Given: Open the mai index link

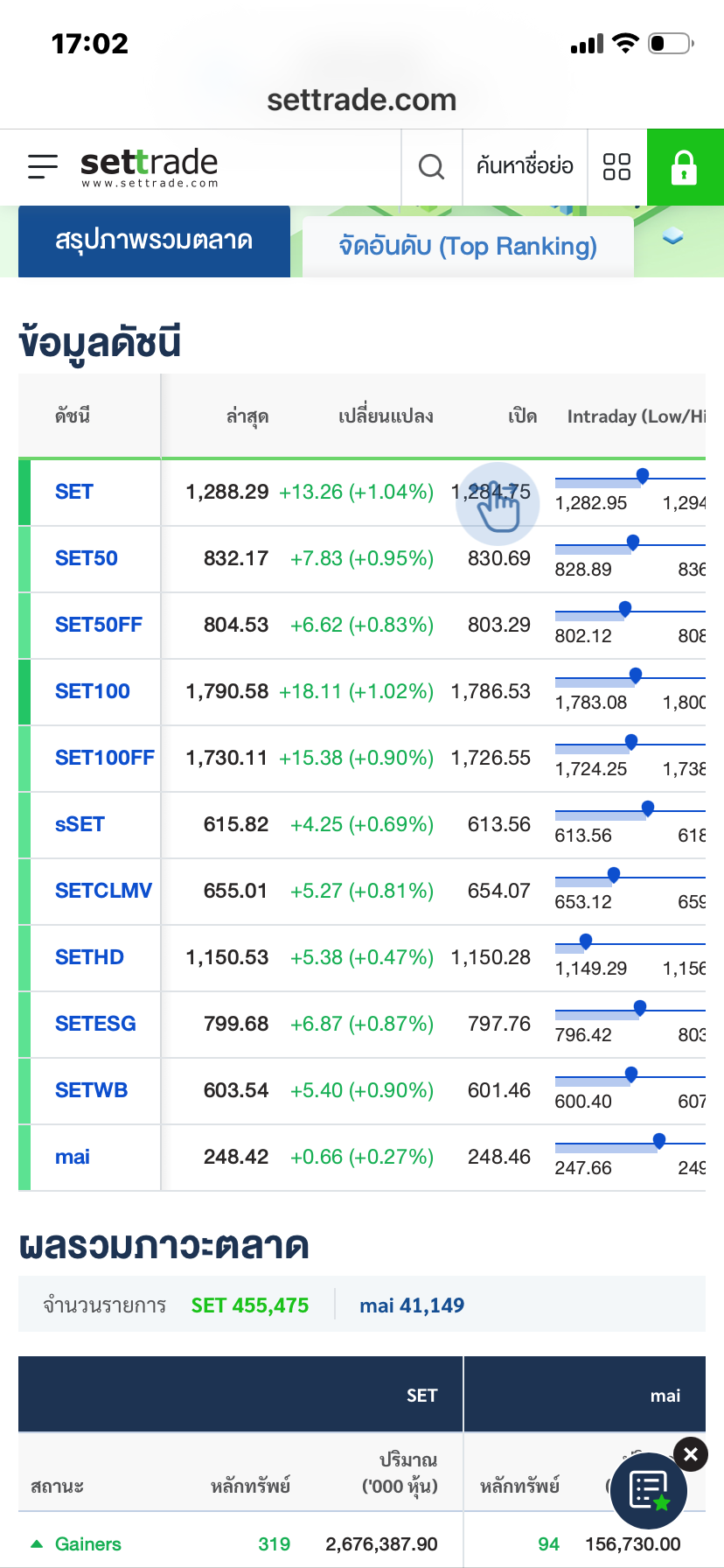Looking at the screenshot, I should point(73,1157).
